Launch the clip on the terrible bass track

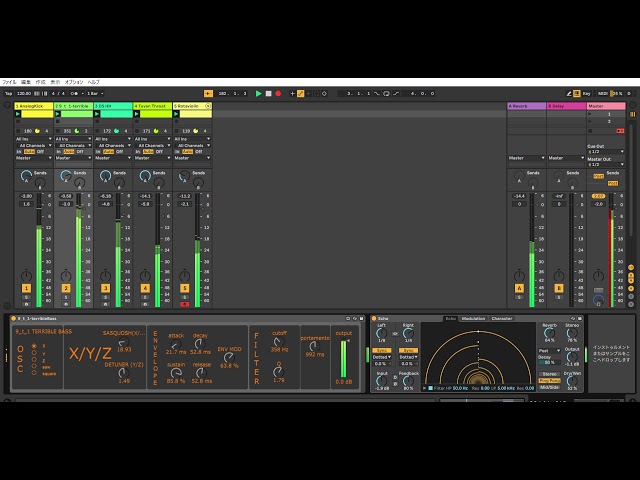[x=58, y=114]
